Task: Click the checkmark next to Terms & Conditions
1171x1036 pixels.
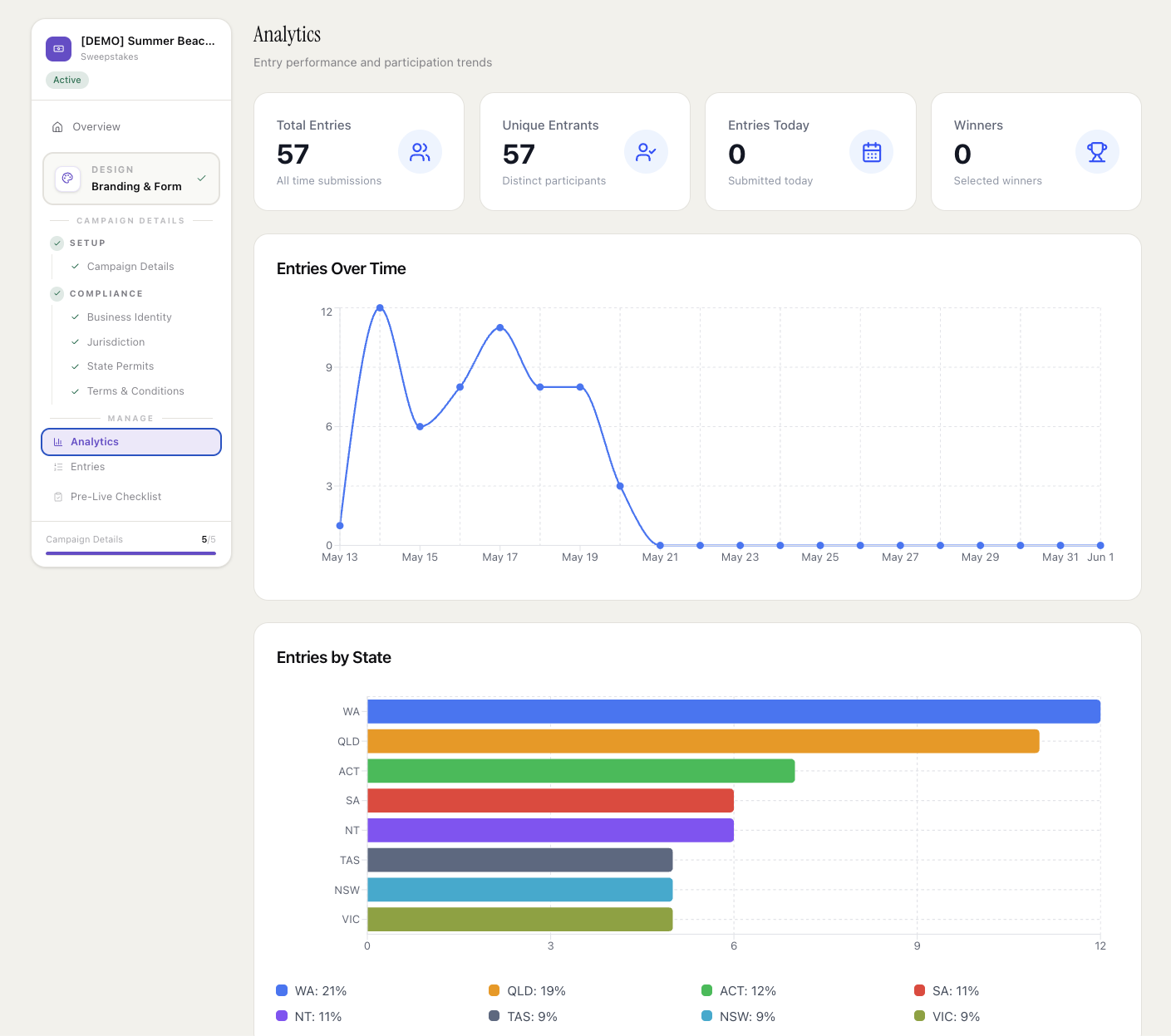Action: (x=76, y=391)
